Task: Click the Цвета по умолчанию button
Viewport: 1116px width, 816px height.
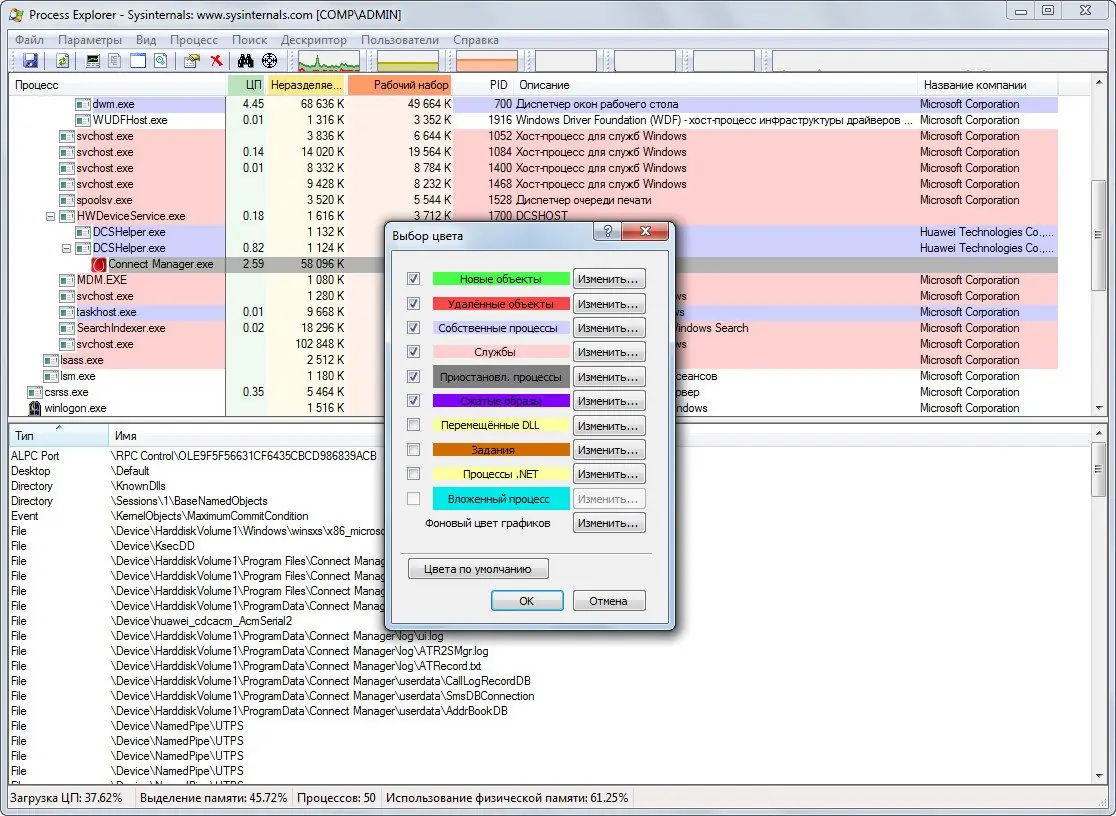Action: point(478,569)
